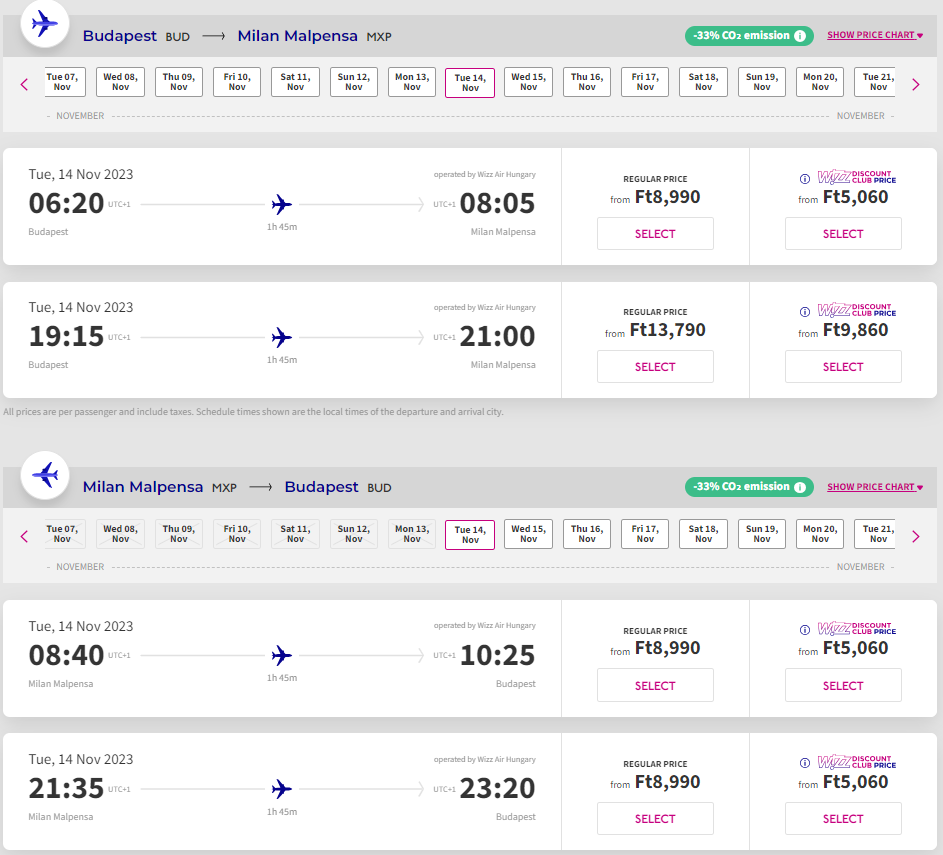This screenshot has height=855, width=943.
Task: Click the 06:20 departure time
Action: [66, 204]
